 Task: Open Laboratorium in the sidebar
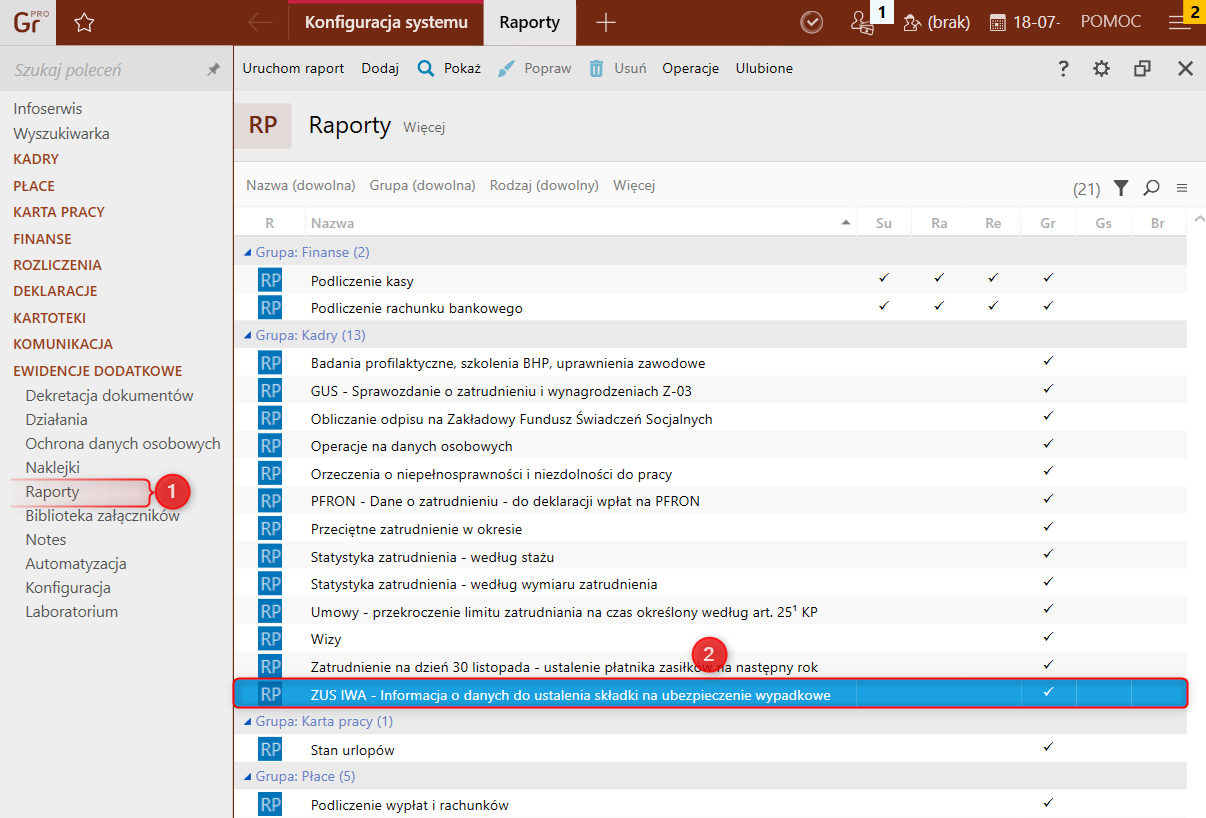coord(72,611)
